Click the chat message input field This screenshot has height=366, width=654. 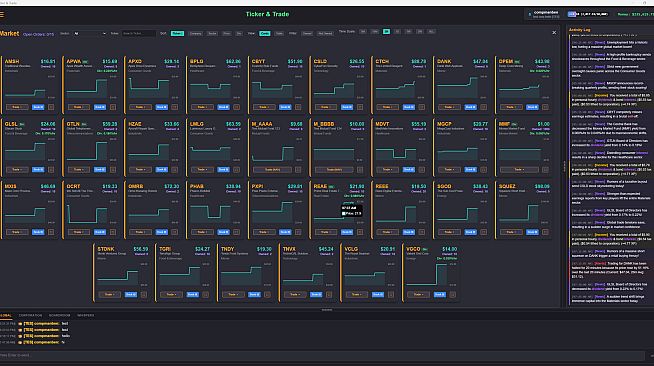322,356
